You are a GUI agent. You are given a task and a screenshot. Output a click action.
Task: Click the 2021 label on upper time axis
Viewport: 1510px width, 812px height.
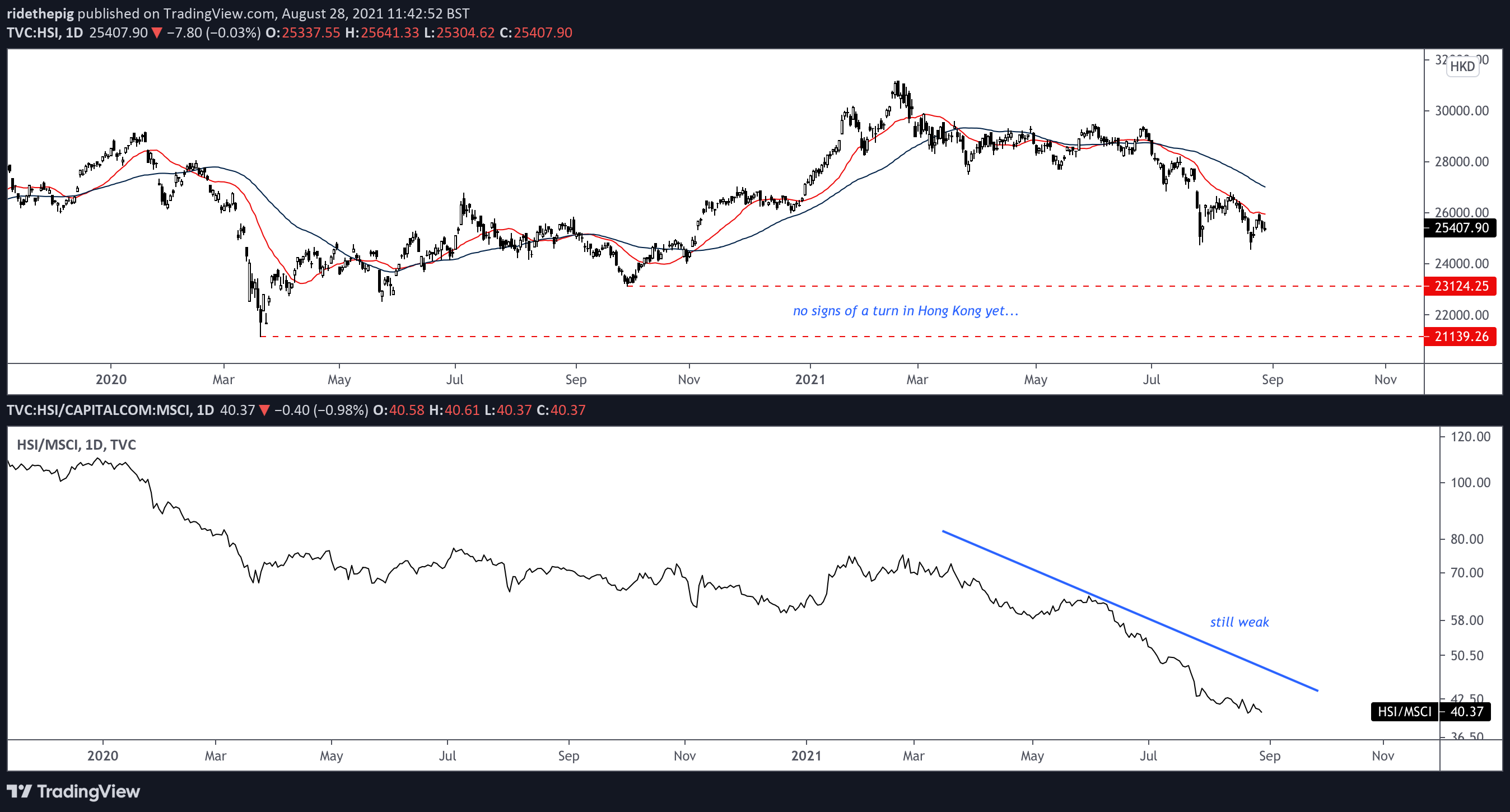click(x=810, y=380)
